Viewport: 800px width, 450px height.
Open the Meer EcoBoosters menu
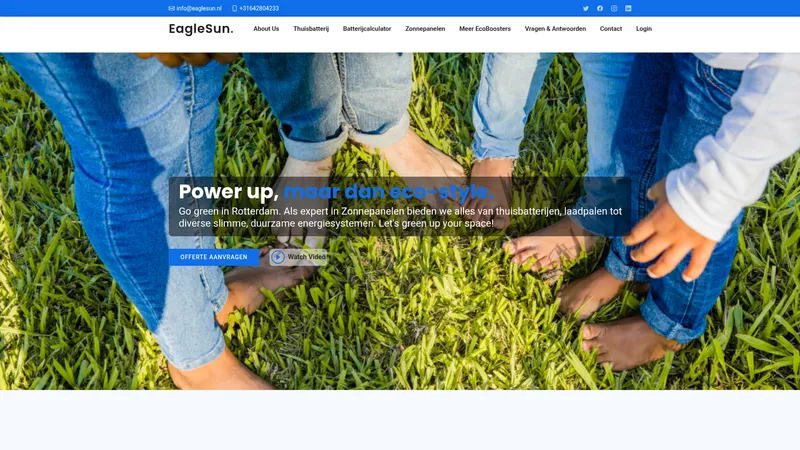(x=485, y=29)
